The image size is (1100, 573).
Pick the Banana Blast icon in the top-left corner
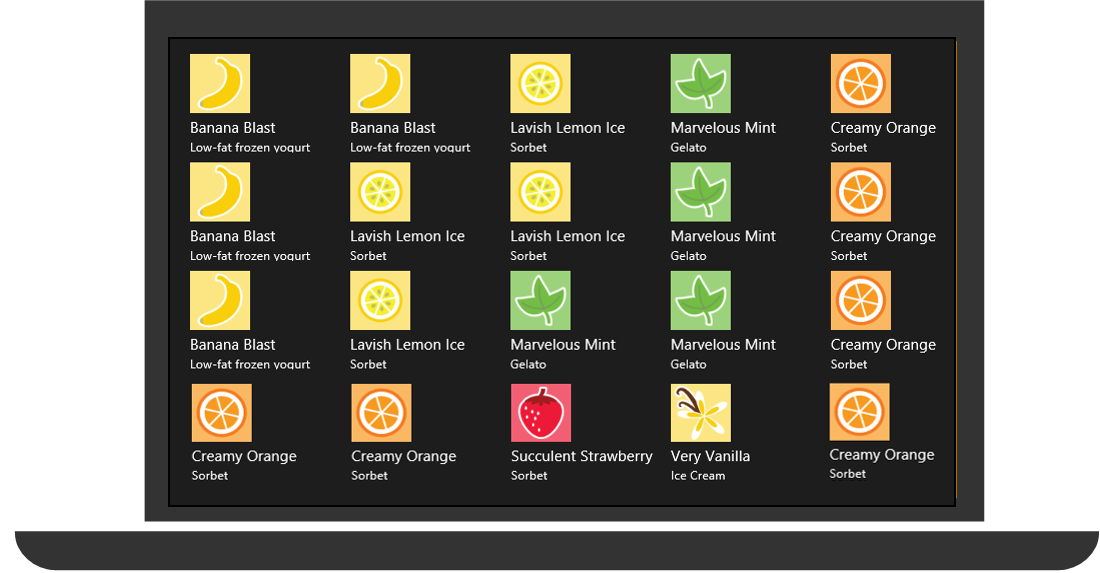pos(220,83)
